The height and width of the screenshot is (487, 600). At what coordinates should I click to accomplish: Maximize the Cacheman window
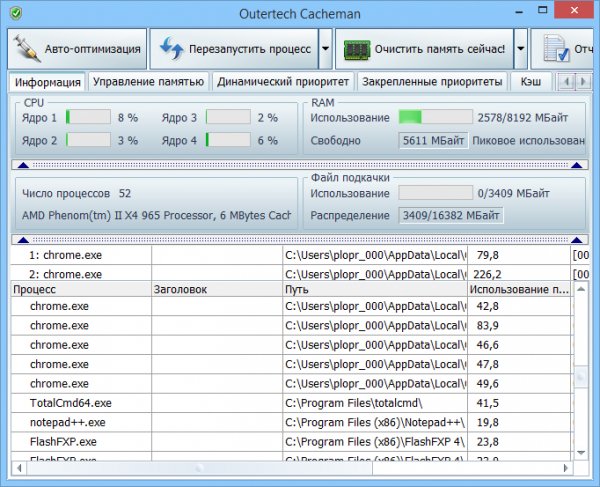pos(543,10)
